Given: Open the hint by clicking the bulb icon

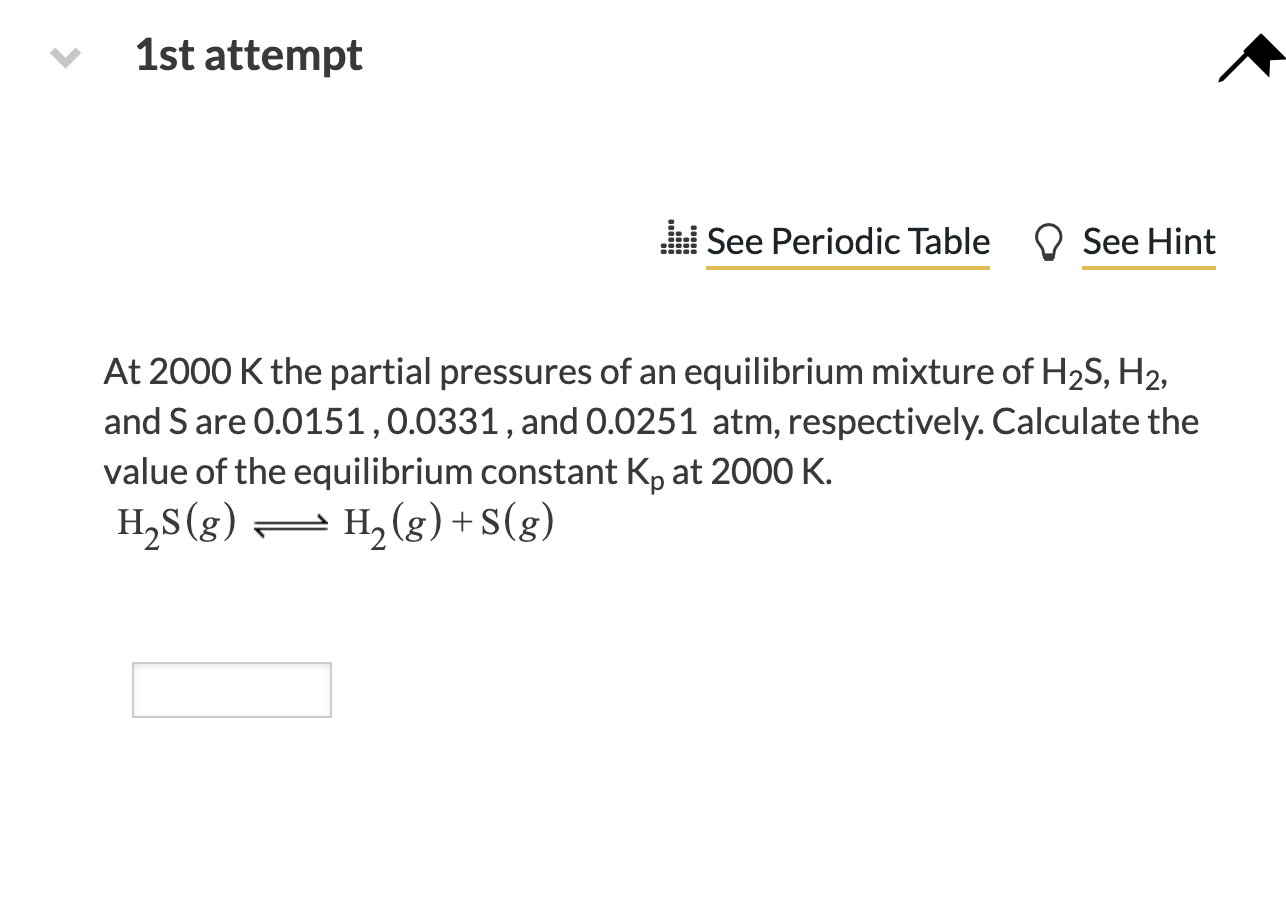Looking at the screenshot, I should point(1048,241).
